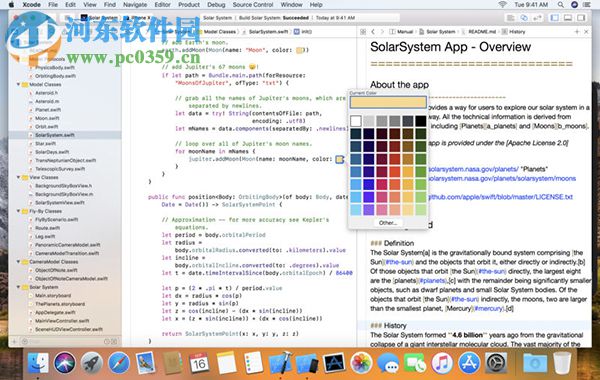The image size is (600, 380).
Task: Click Other... in the color popup
Action: point(388,222)
